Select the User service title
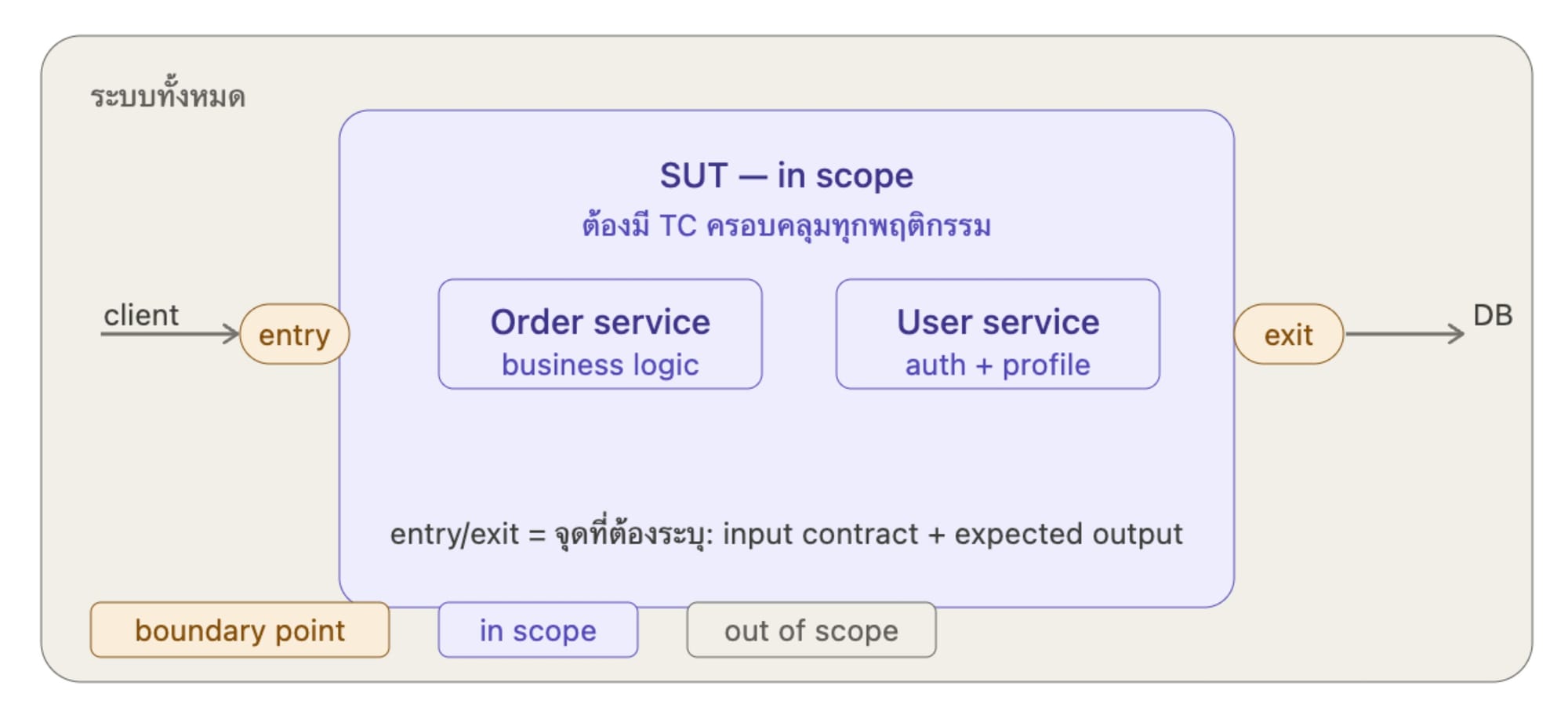Screen dimensions: 1568x715 pyautogui.click(x=997, y=322)
